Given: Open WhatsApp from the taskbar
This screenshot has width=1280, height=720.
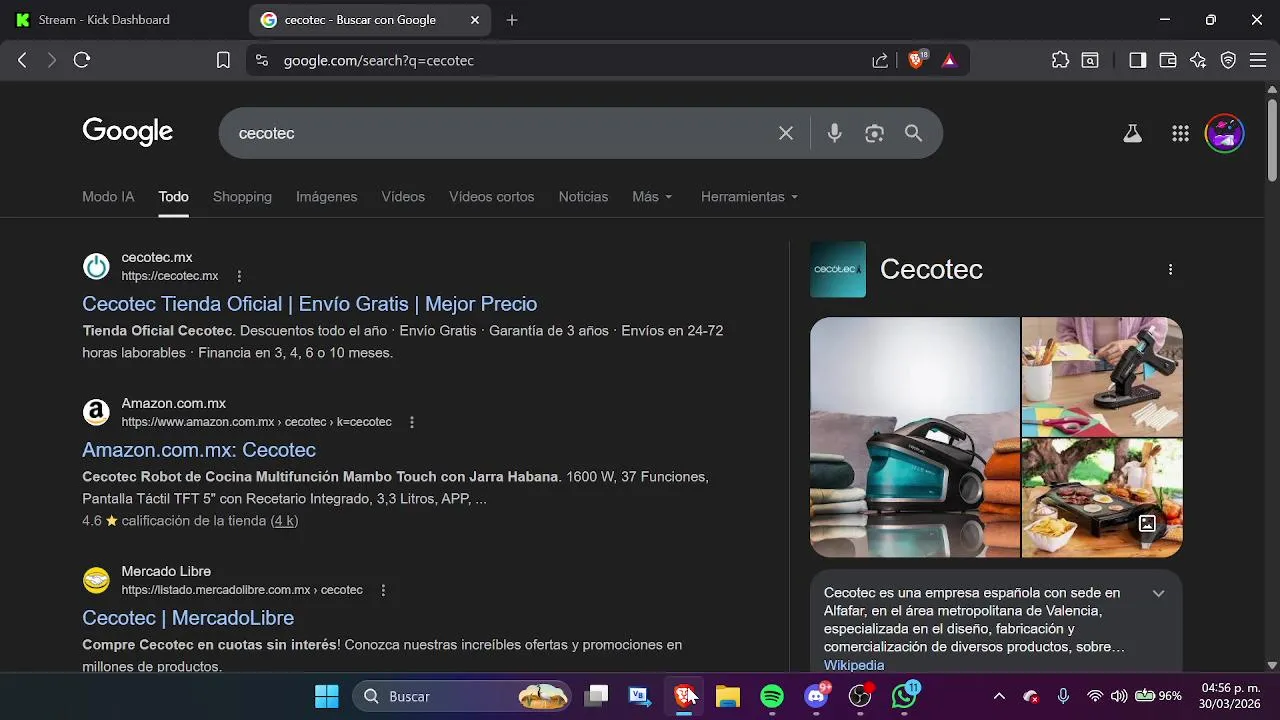Looking at the screenshot, I should (904, 696).
